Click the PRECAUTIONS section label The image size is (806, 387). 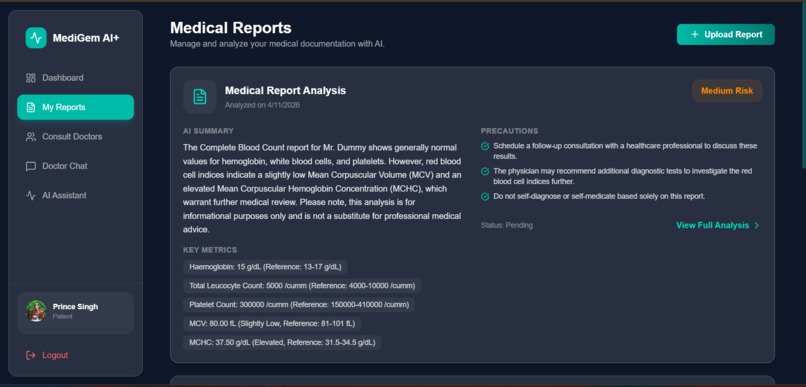[509, 131]
